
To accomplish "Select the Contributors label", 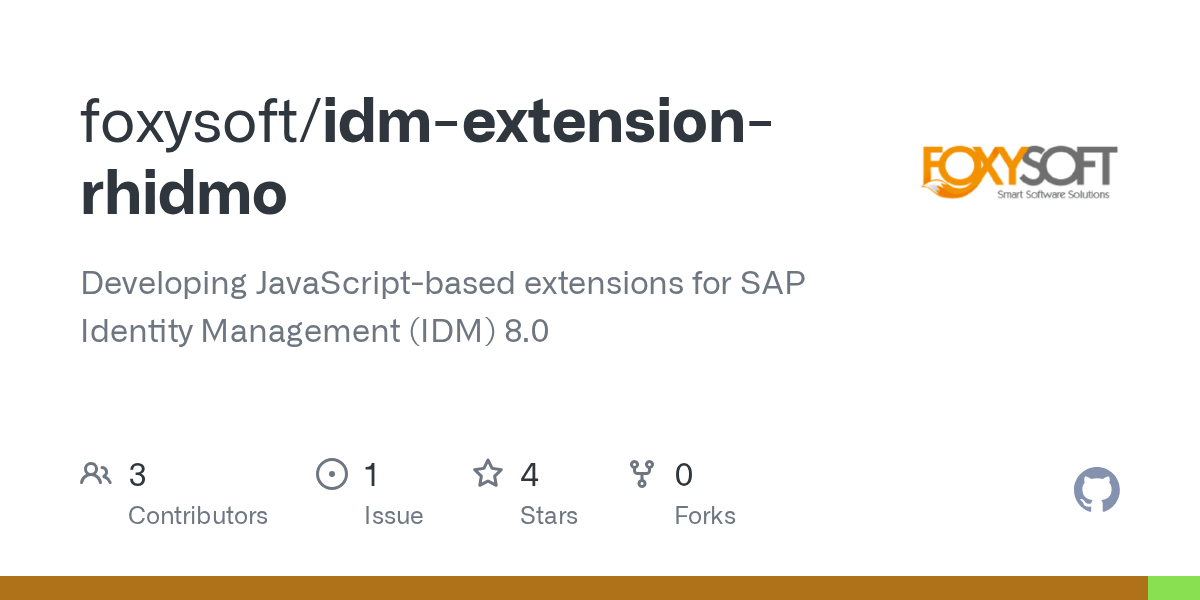I will pyautogui.click(x=198, y=516).
